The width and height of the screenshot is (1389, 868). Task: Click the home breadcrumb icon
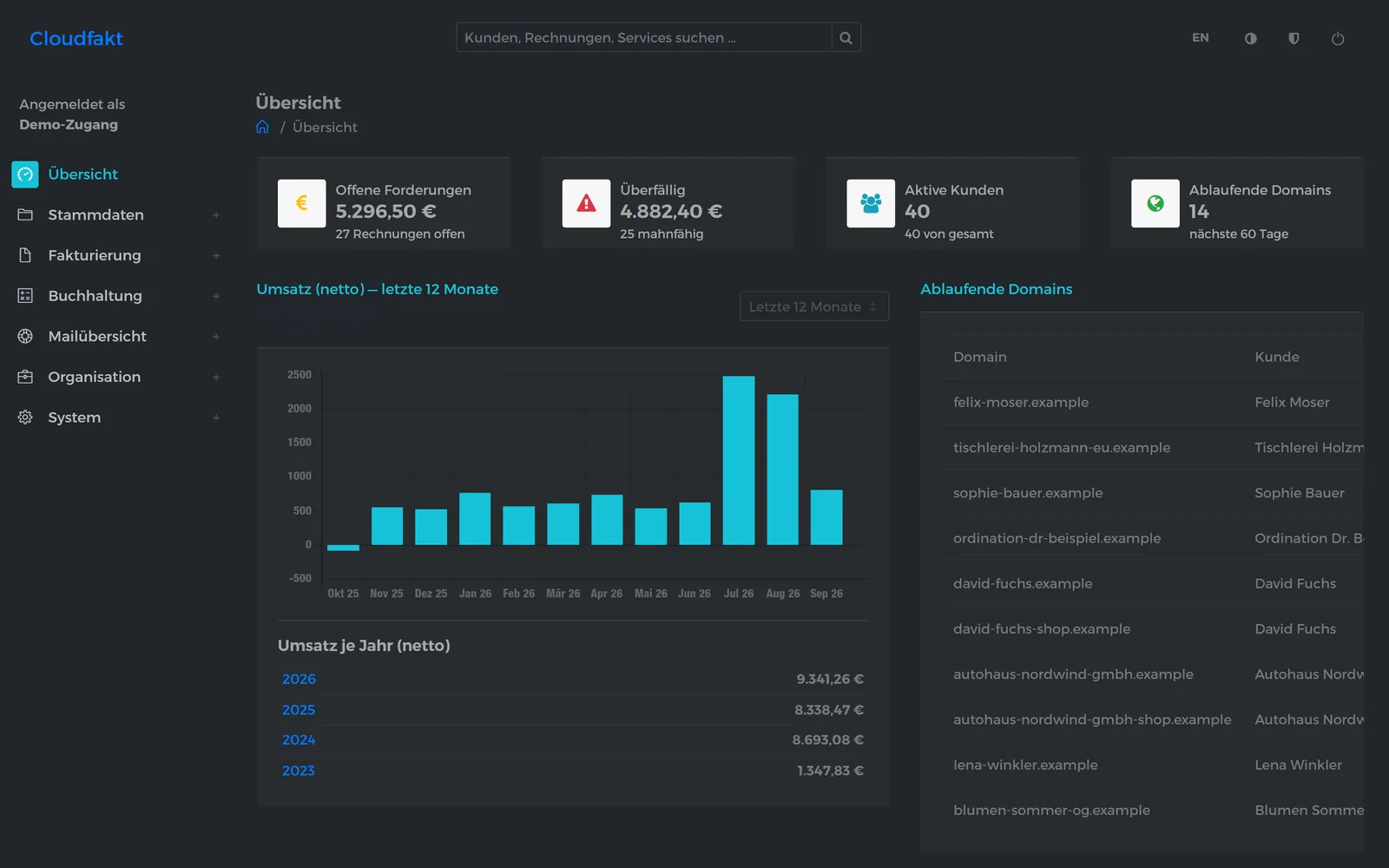[262, 127]
